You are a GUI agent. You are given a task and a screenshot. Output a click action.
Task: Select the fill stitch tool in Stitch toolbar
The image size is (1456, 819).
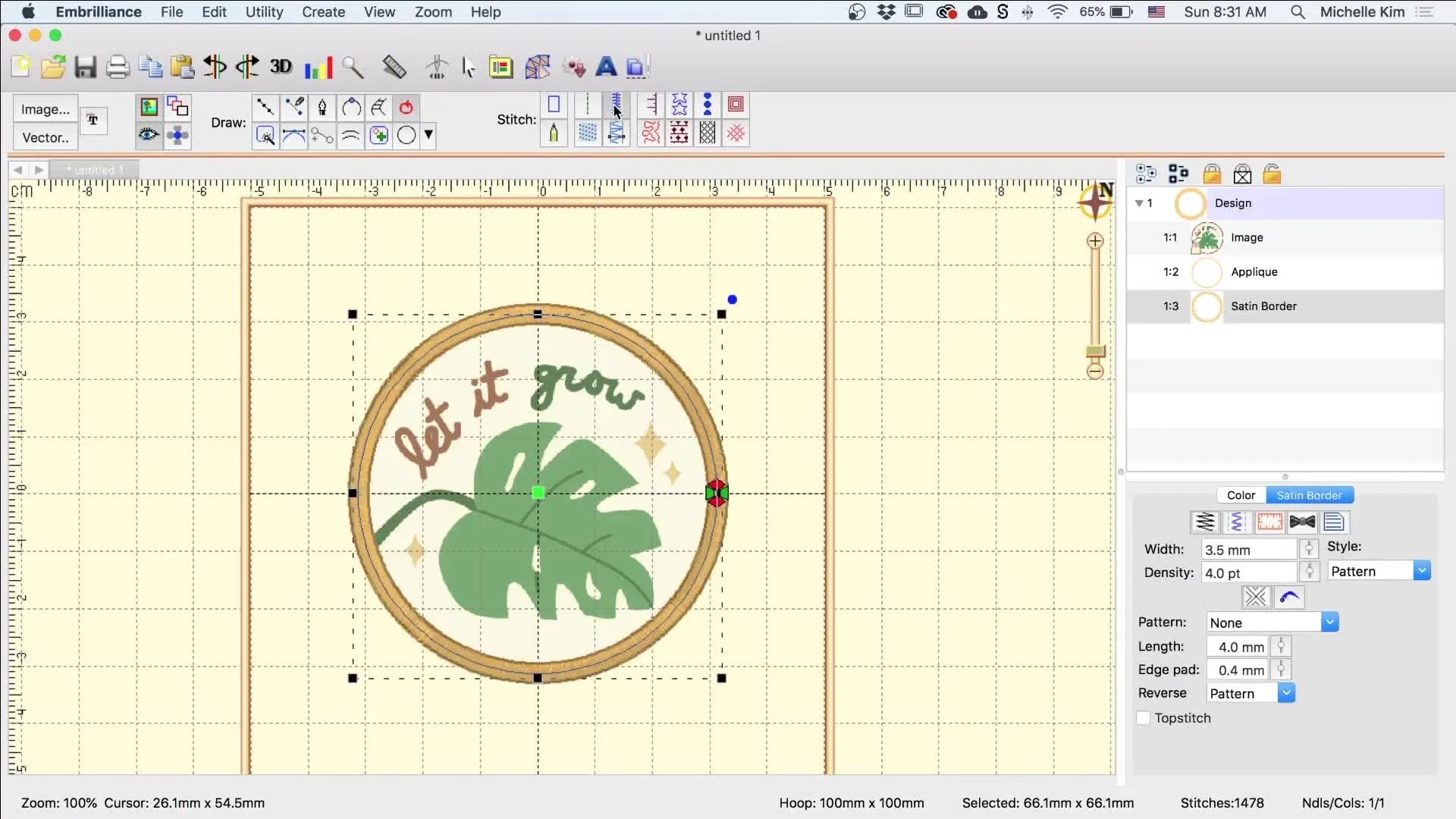point(588,133)
